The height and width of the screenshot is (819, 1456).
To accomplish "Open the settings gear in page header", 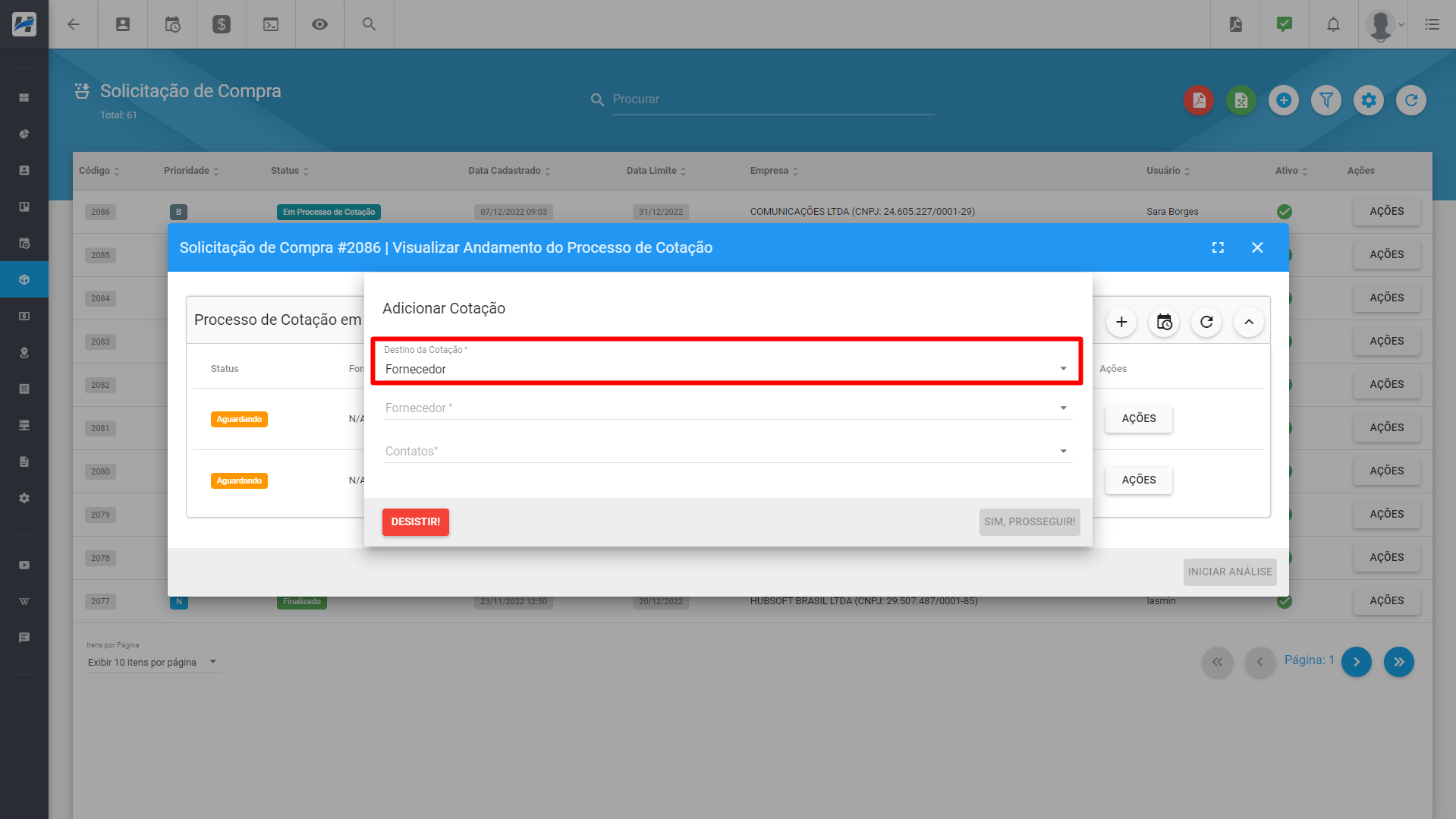I will pyautogui.click(x=1369, y=100).
